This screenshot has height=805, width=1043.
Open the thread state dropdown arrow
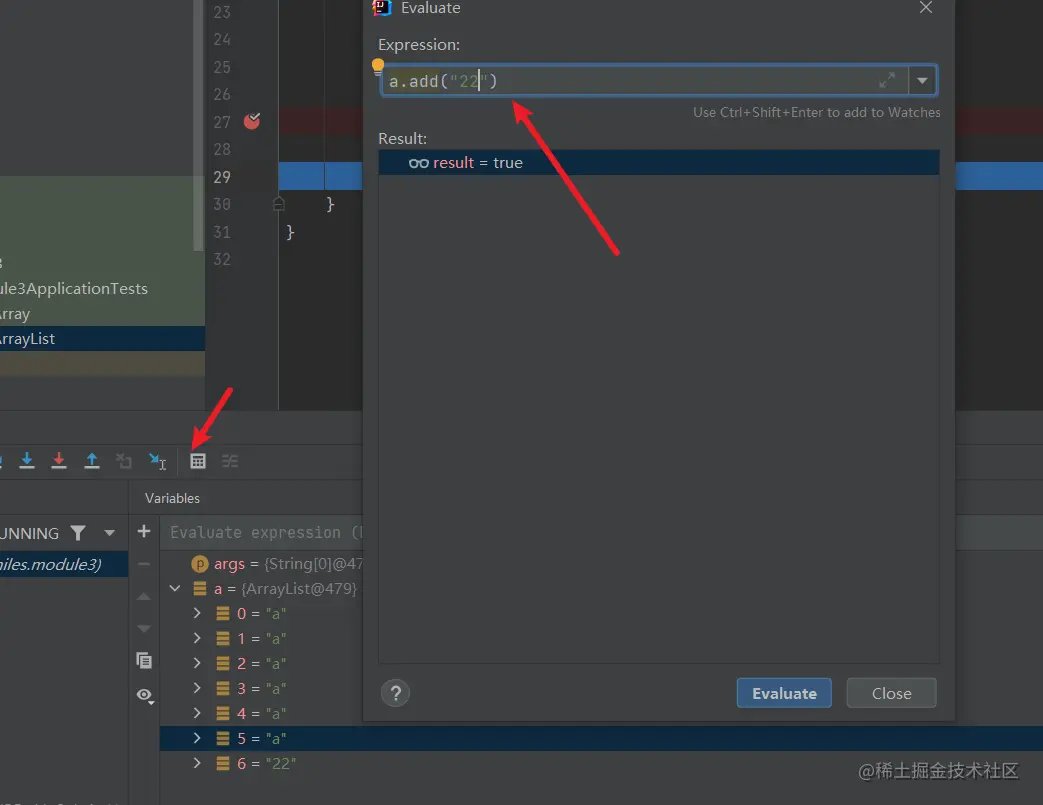pos(110,533)
